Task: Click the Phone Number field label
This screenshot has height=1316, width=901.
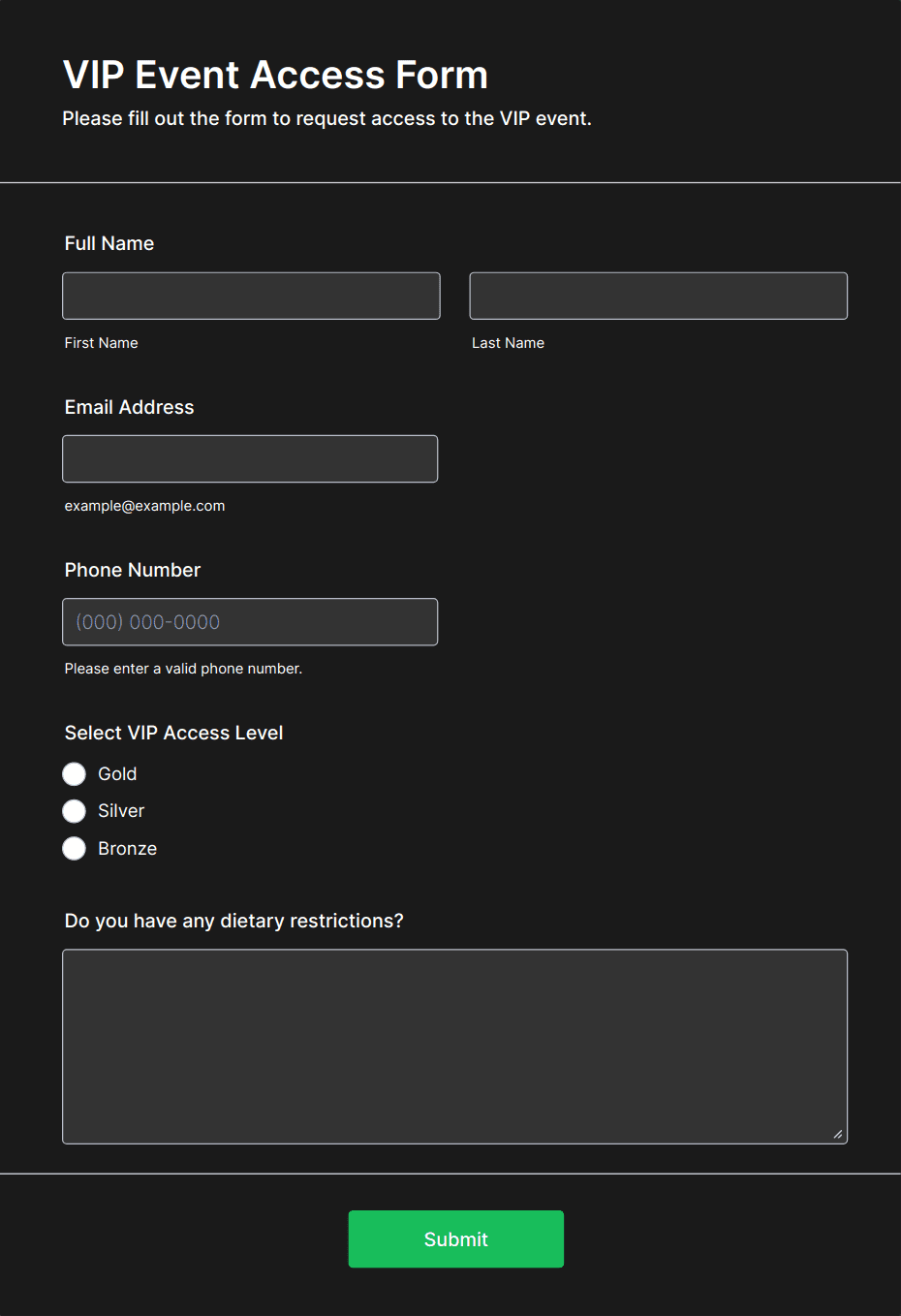Action: [x=132, y=570]
